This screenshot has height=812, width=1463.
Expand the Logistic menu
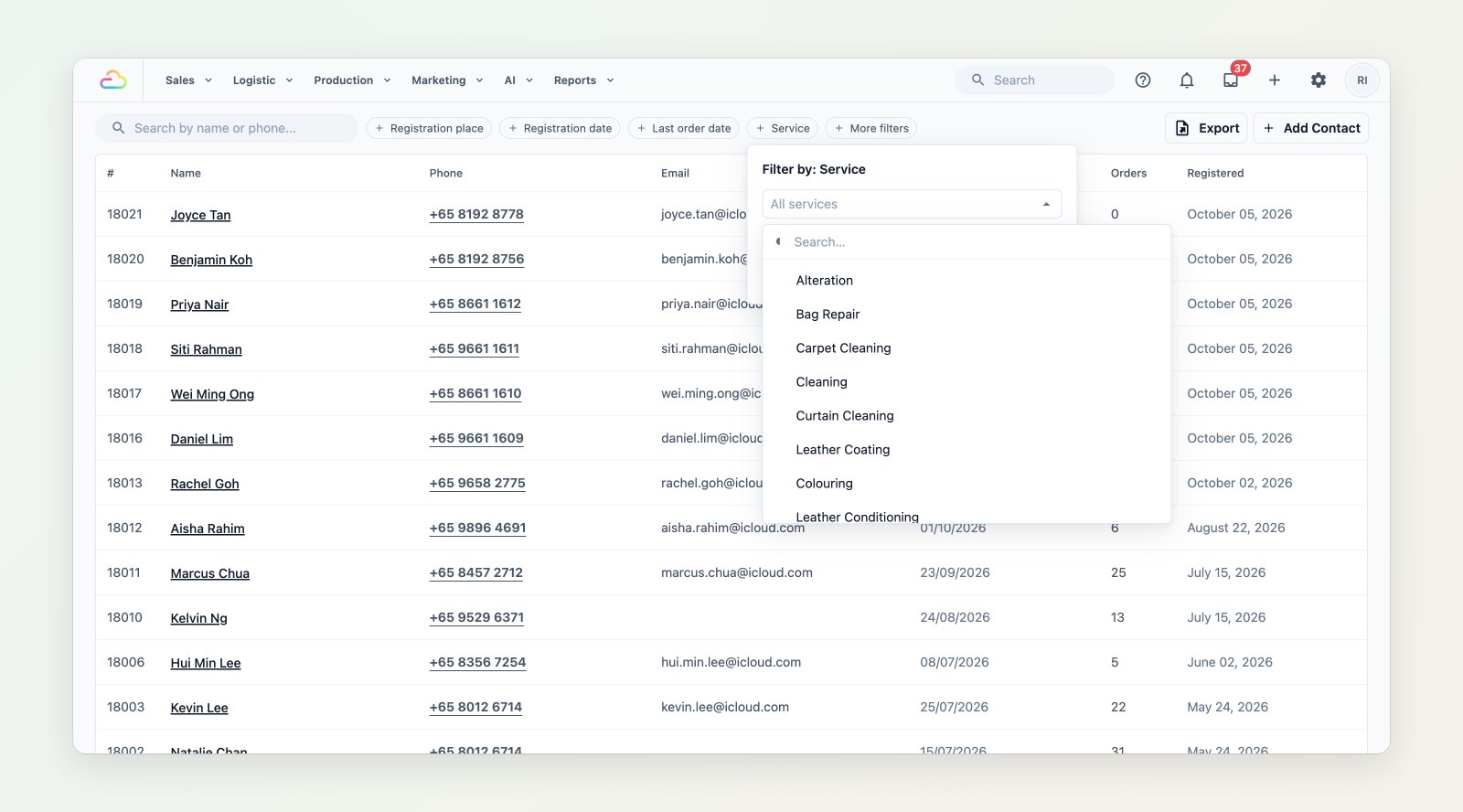click(x=262, y=80)
